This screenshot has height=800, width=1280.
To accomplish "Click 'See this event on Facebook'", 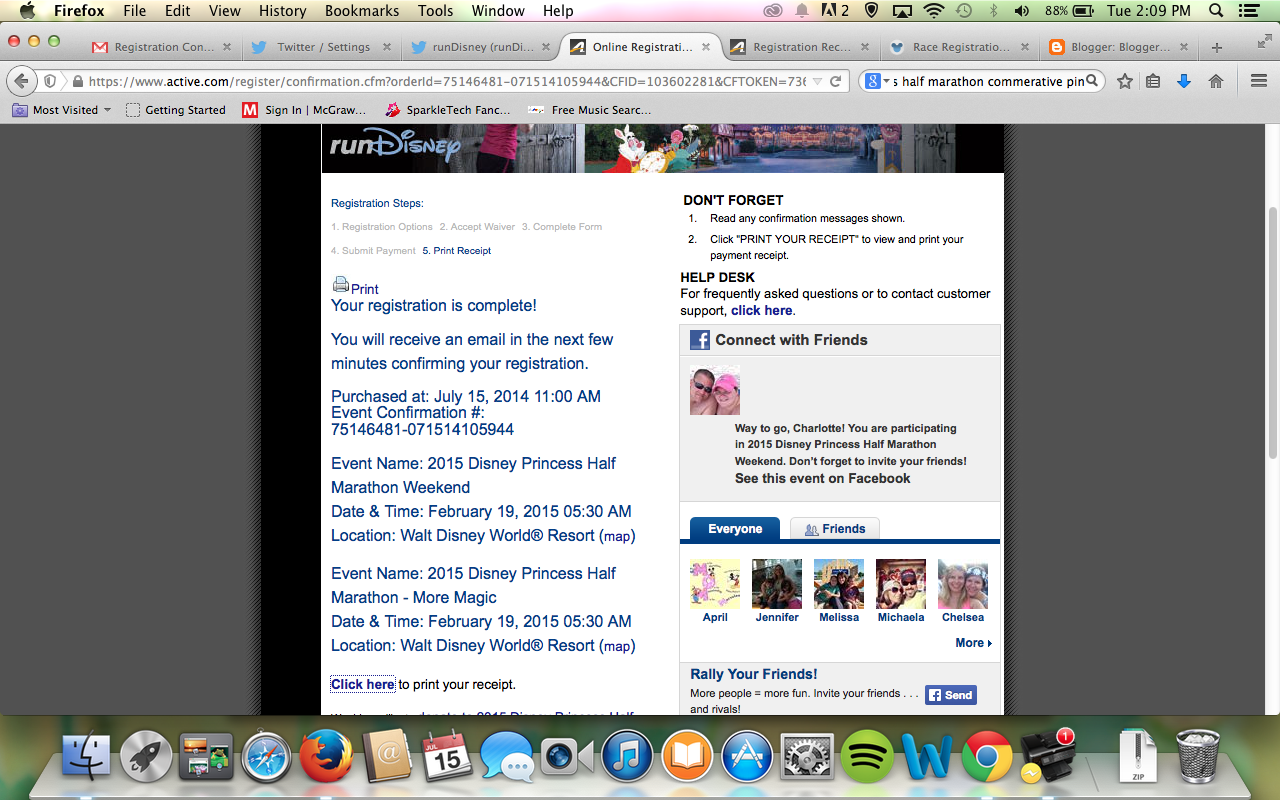I will [823, 479].
